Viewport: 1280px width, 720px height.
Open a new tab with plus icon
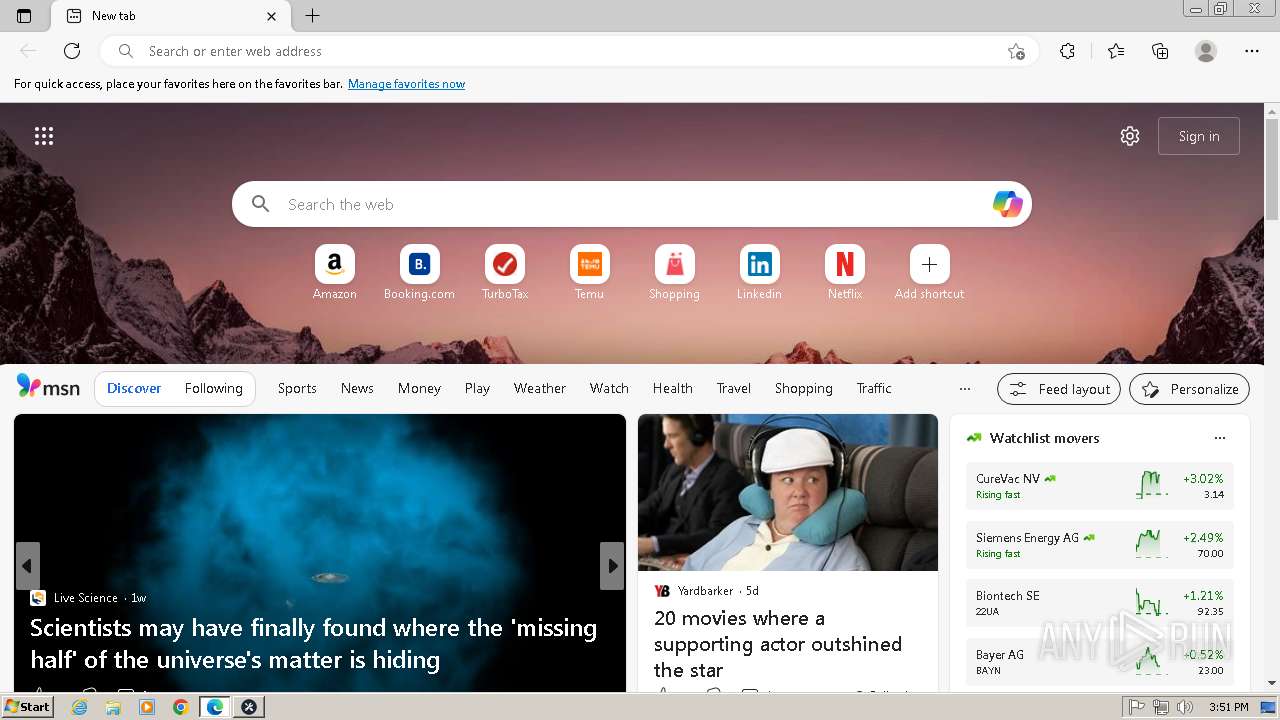pos(312,16)
